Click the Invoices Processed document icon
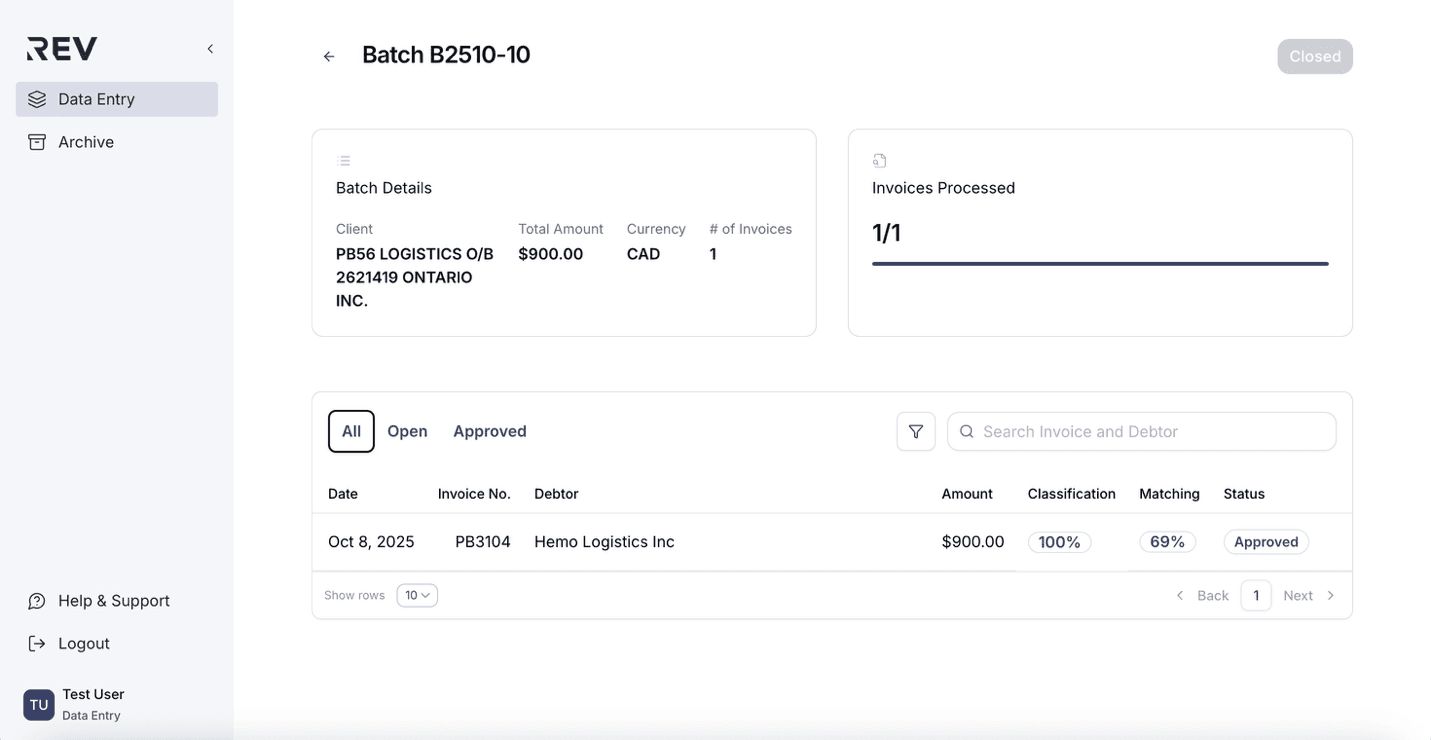The image size is (1431, 740). click(880, 161)
